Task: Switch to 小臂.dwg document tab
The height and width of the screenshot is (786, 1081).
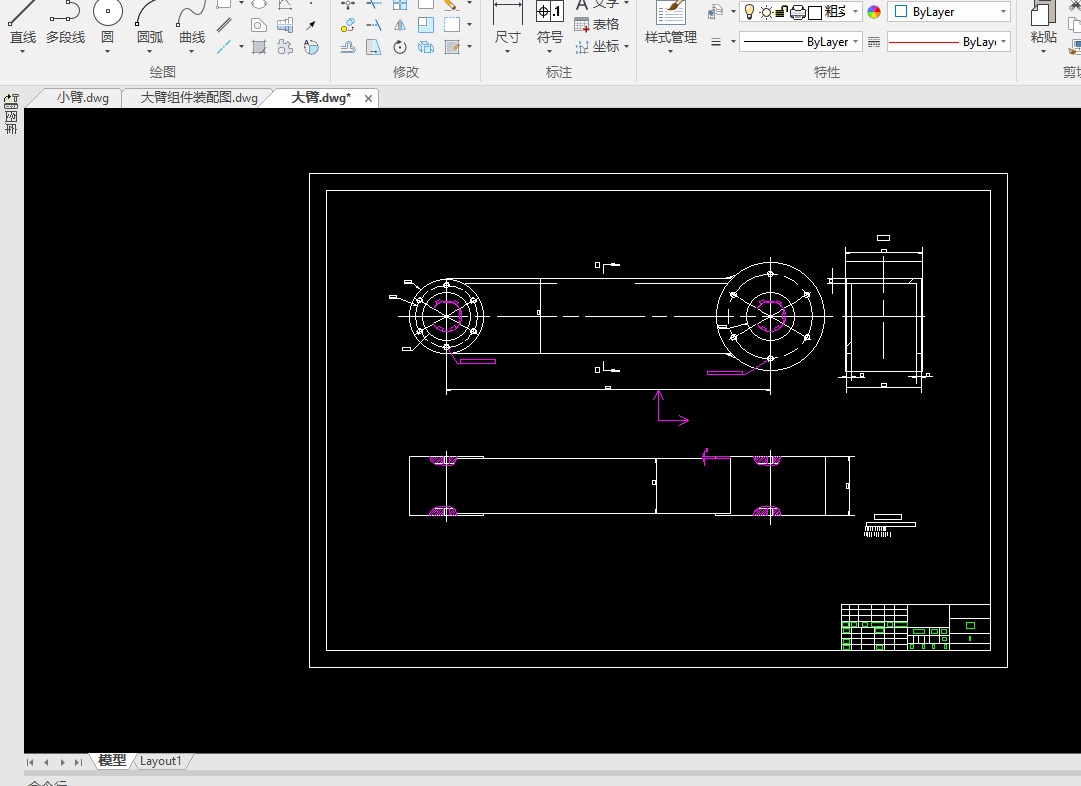Action: click(82, 98)
